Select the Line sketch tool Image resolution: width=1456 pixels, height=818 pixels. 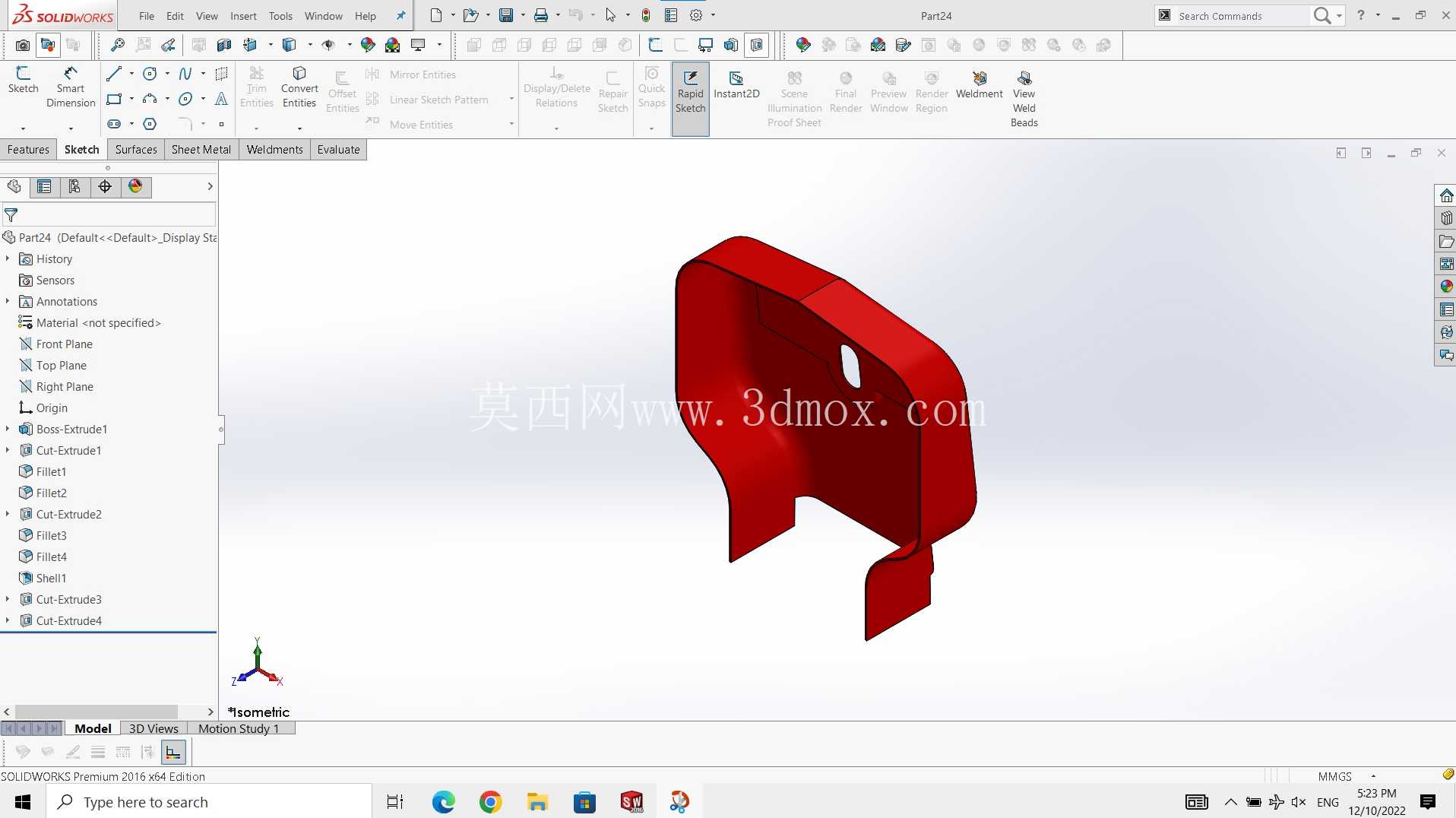[x=114, y=74]
